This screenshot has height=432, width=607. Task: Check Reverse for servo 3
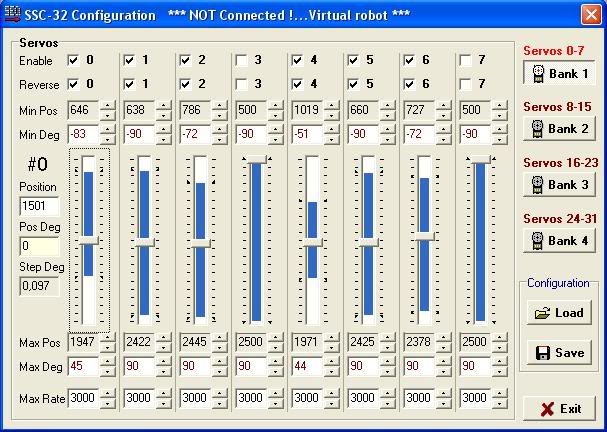(241, 84)
